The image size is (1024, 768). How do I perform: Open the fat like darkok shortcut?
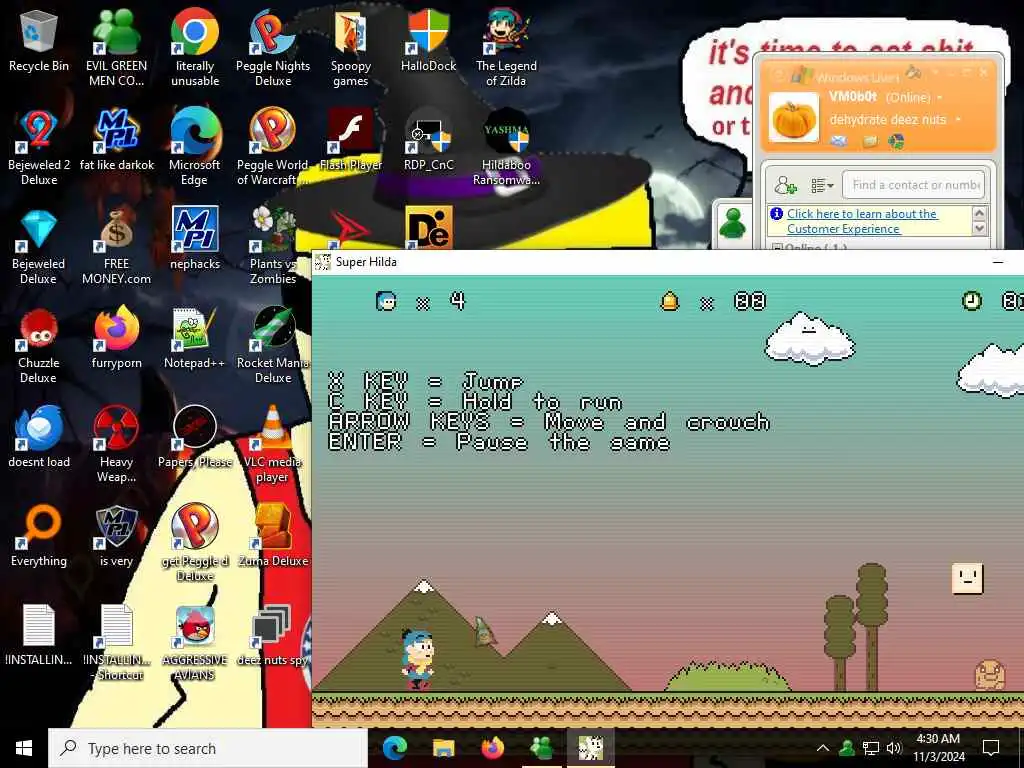tap(116, 140)
